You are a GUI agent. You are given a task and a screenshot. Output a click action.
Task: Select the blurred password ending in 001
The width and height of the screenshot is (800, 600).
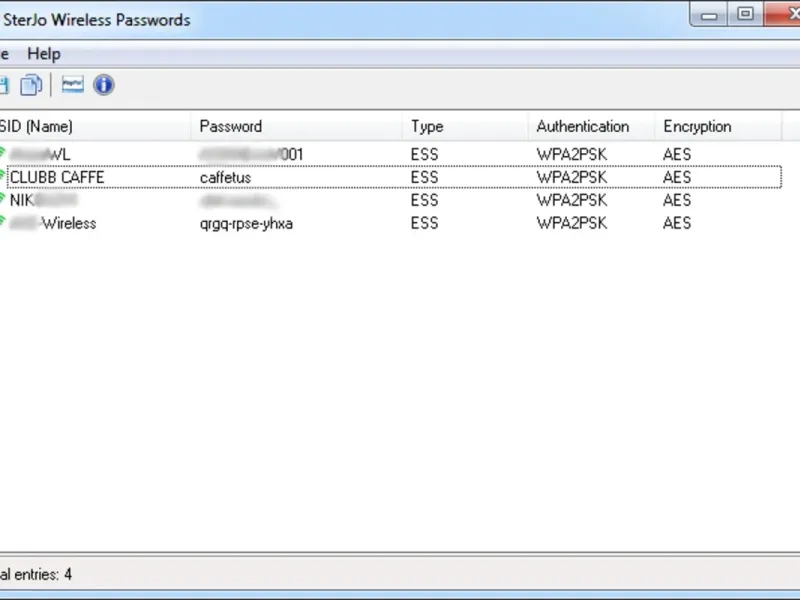252,154
